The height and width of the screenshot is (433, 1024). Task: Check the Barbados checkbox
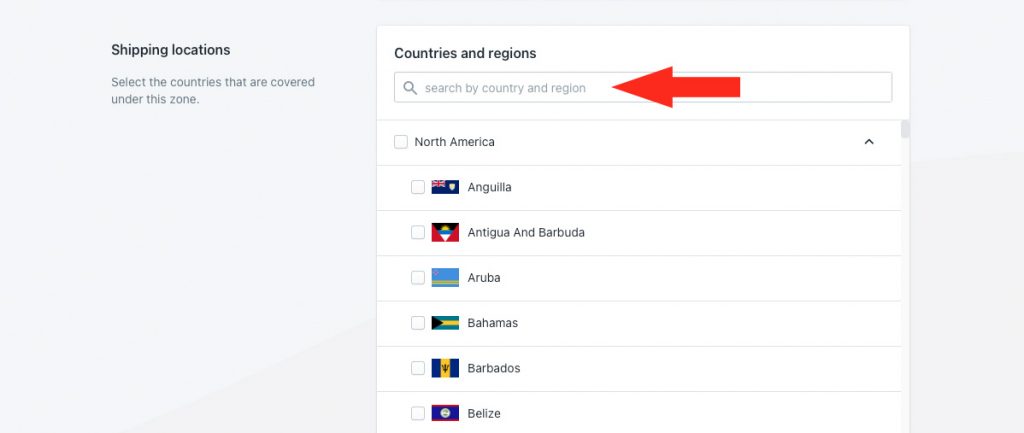(x=418, y=368)
